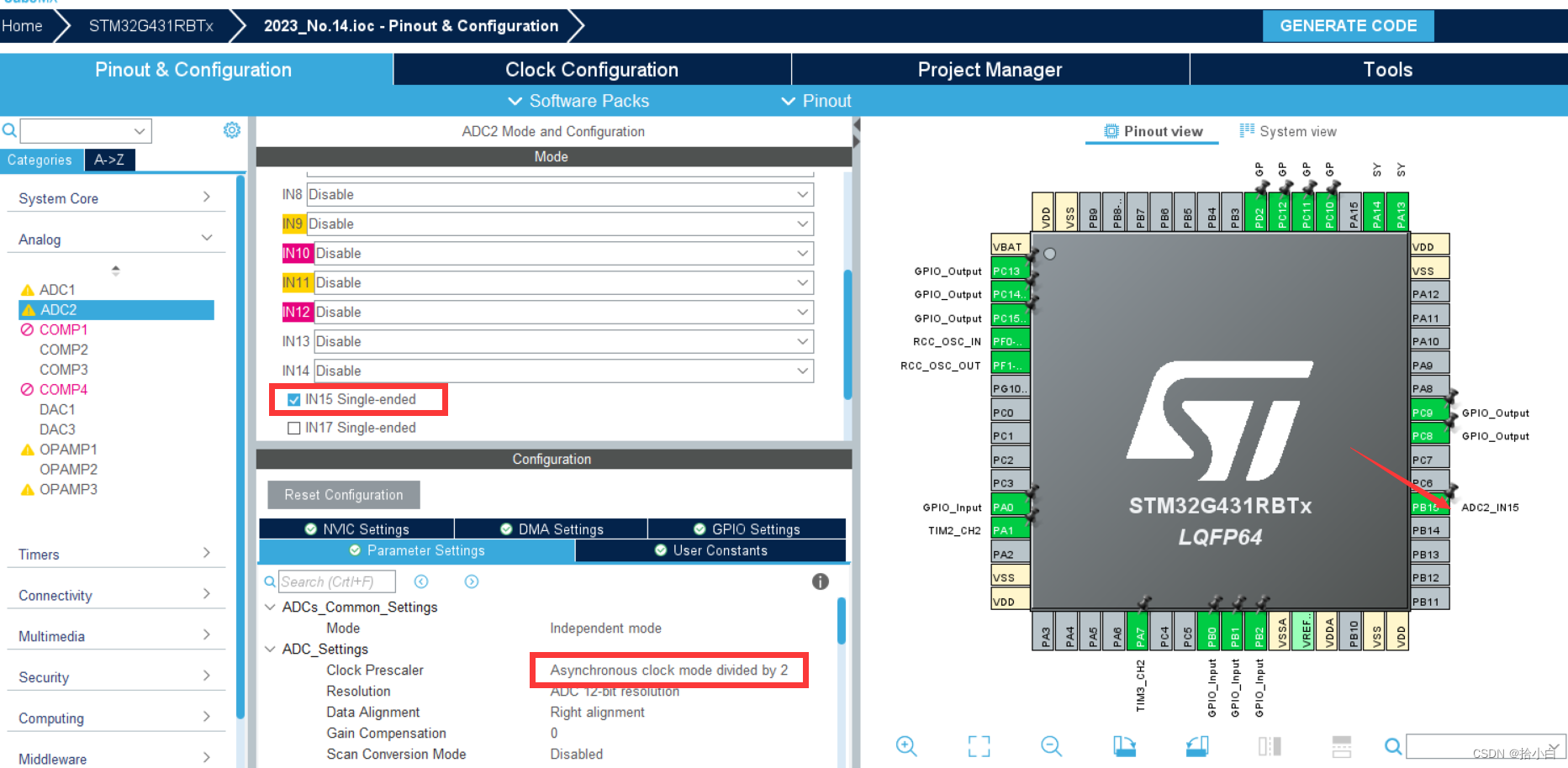Screen dimensions: 1568x768
Task: Click the zoom in icon under pinout view
Action: point(906,745)
